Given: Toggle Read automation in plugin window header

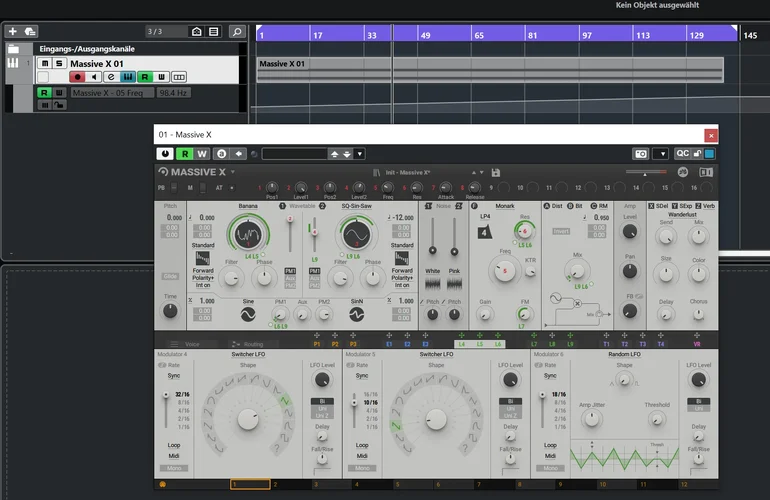Looking at the screenshot, I should click(184, 154).
